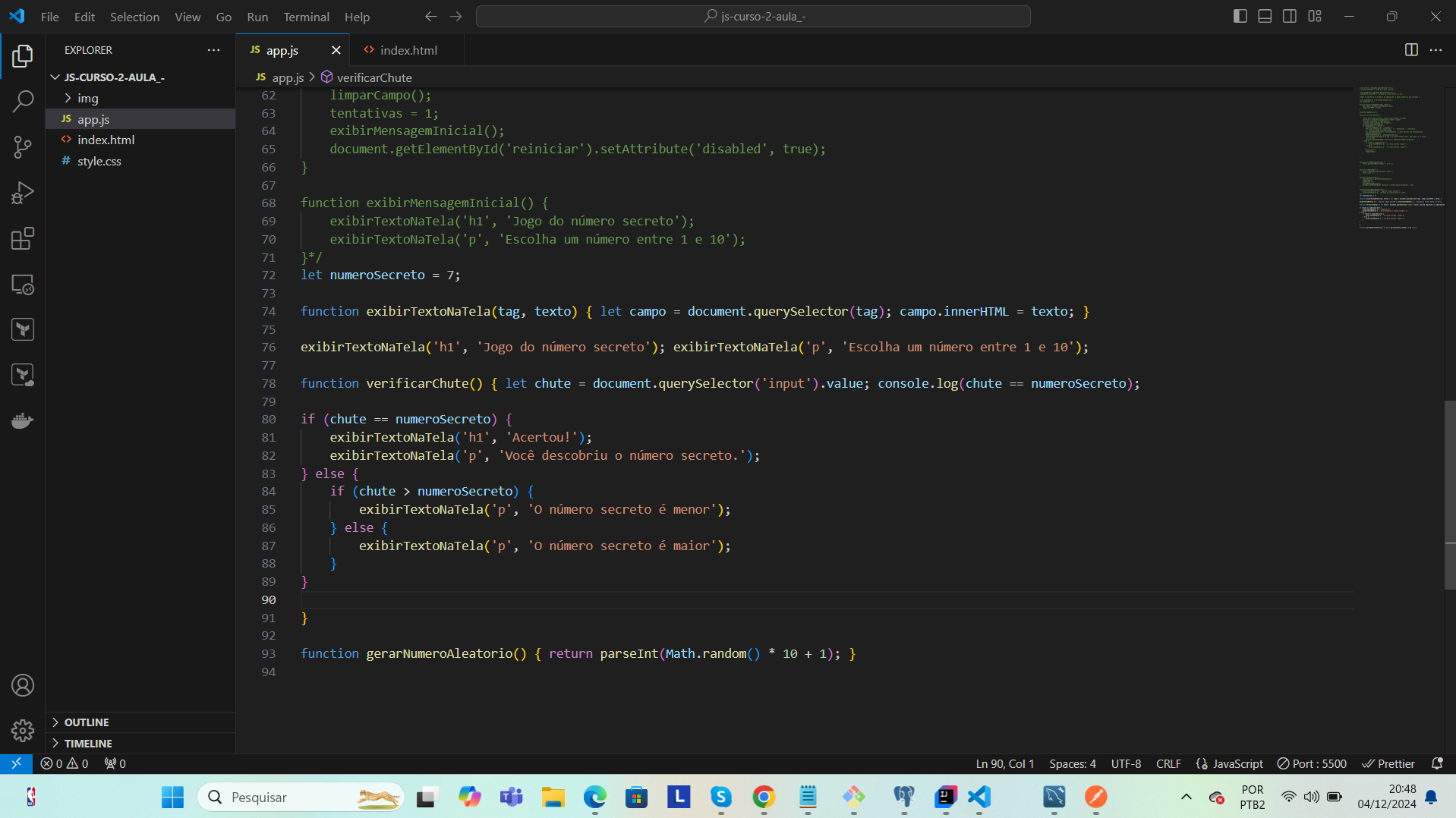Open the View menu
The width and height of the screenshot is (1456, 818).
188,17
